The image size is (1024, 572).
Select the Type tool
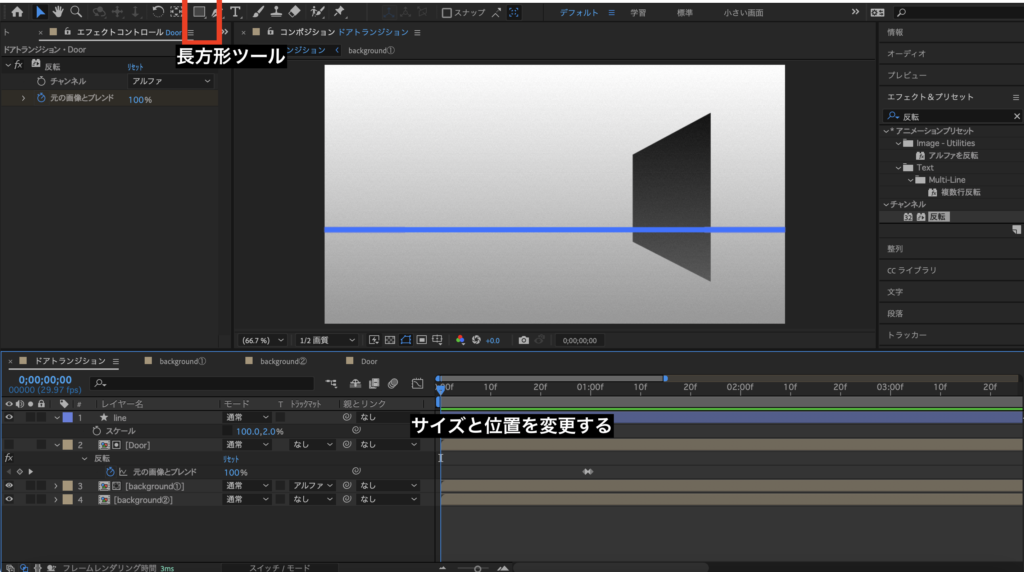tap(235, 12)
